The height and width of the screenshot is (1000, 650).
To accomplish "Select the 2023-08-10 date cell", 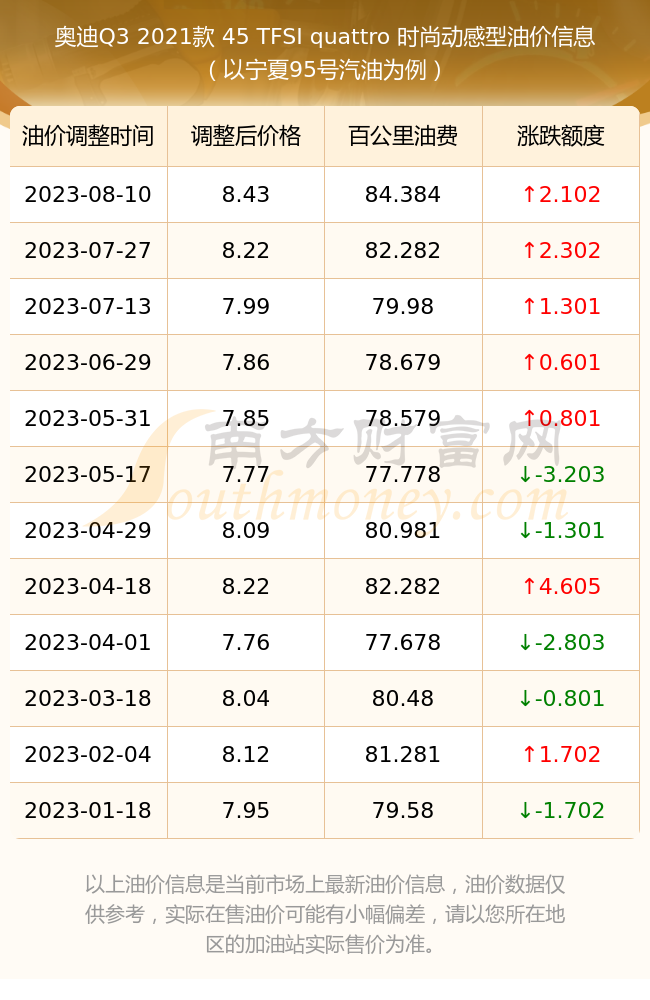I will coord(88,195).
